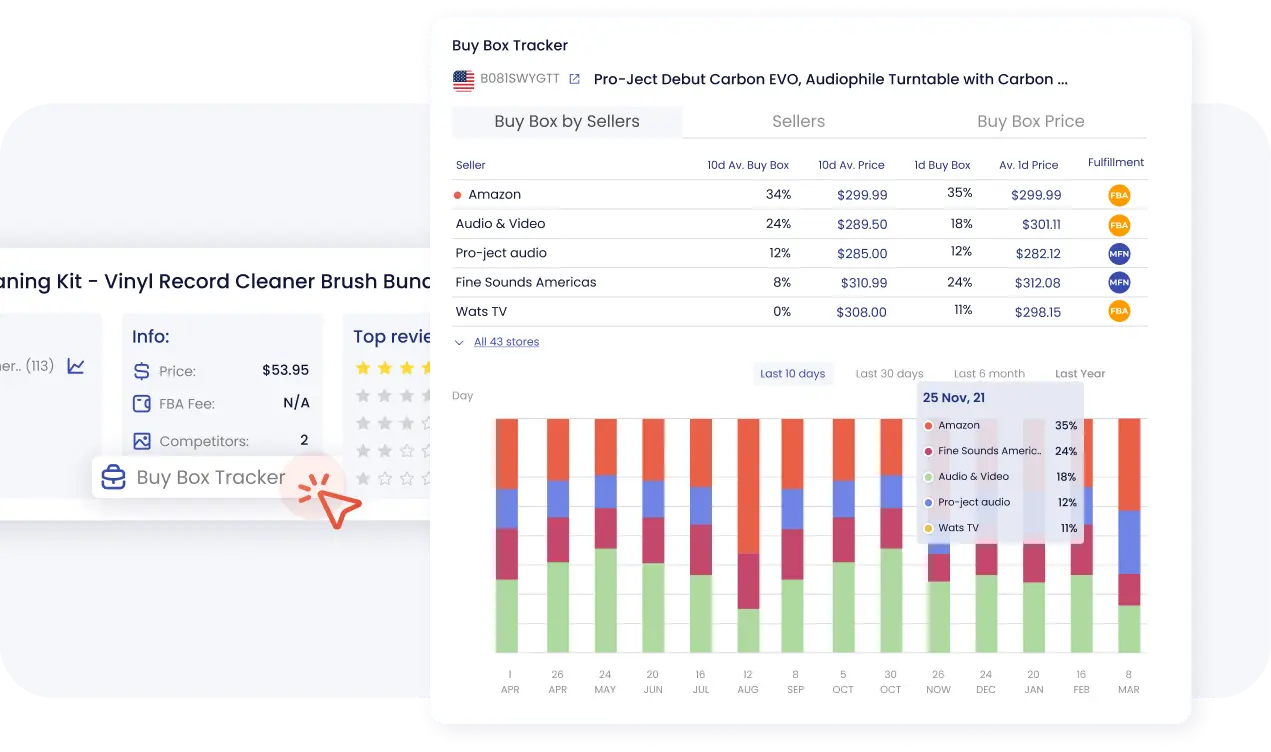Switch chart to Last 30 days
This screenshot has height=752, width=1271.
click(889, 374)
